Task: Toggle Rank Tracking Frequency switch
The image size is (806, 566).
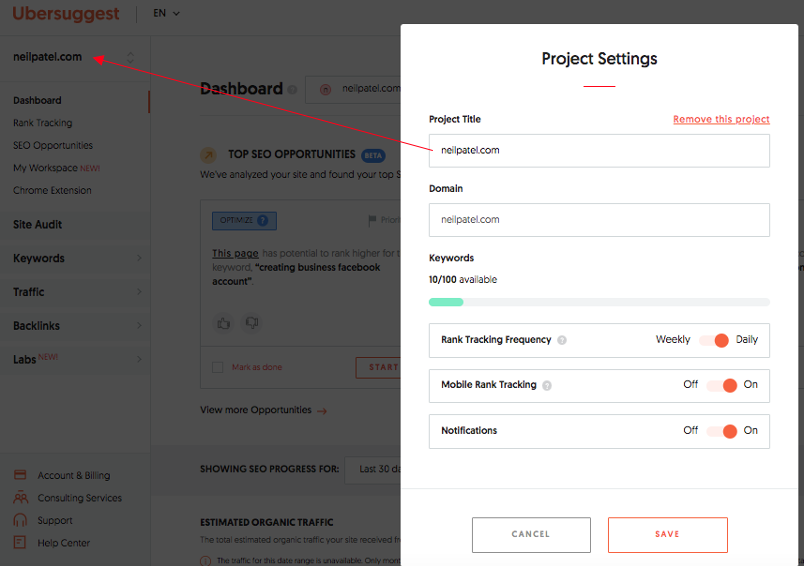Action: click(x=714, y=340)
